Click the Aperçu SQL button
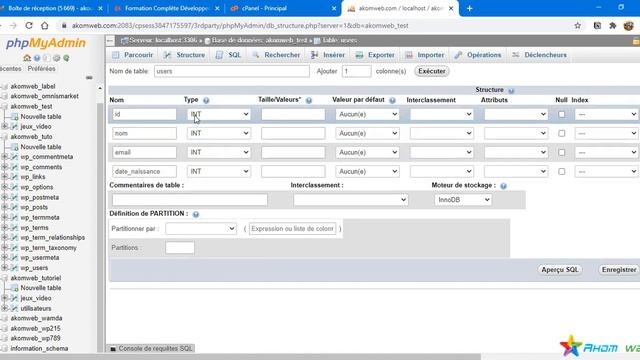This screenshot has width=640, height=360. (560, 270)
